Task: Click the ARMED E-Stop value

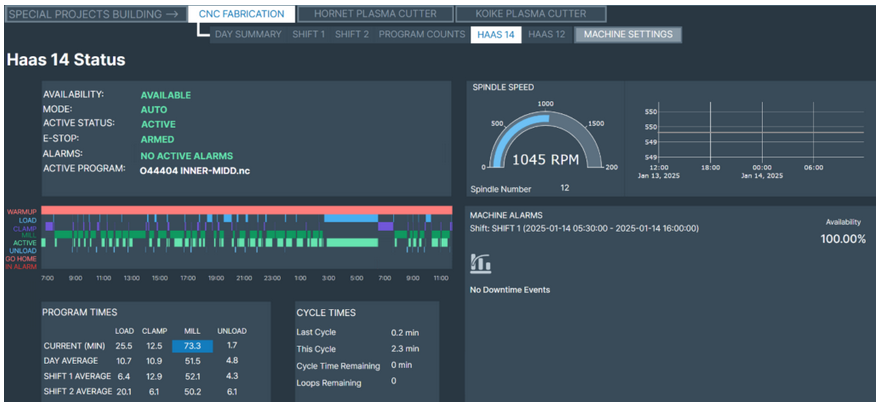Action: click(157, 139)
